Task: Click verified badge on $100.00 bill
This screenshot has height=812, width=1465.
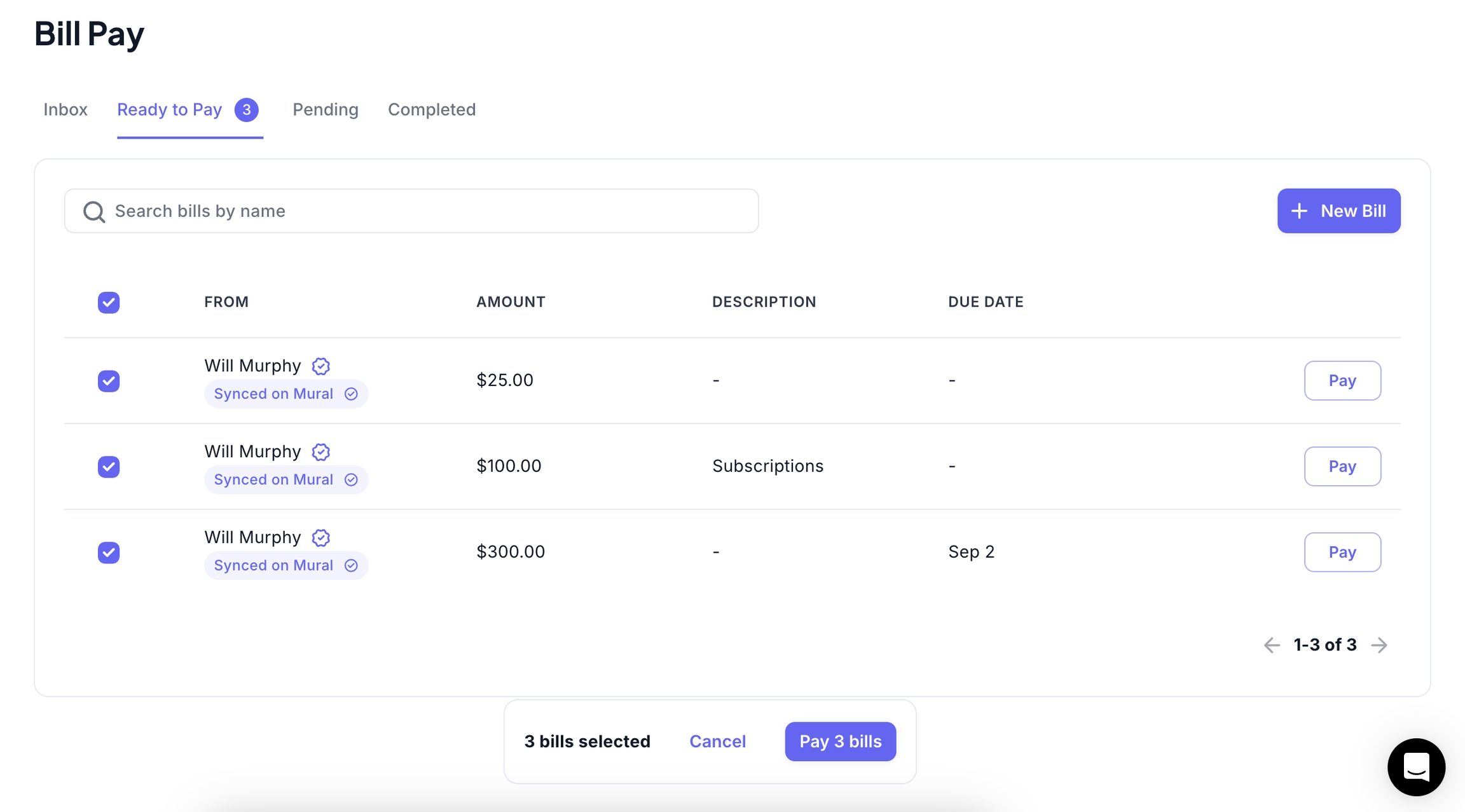Action: point(320,452)
